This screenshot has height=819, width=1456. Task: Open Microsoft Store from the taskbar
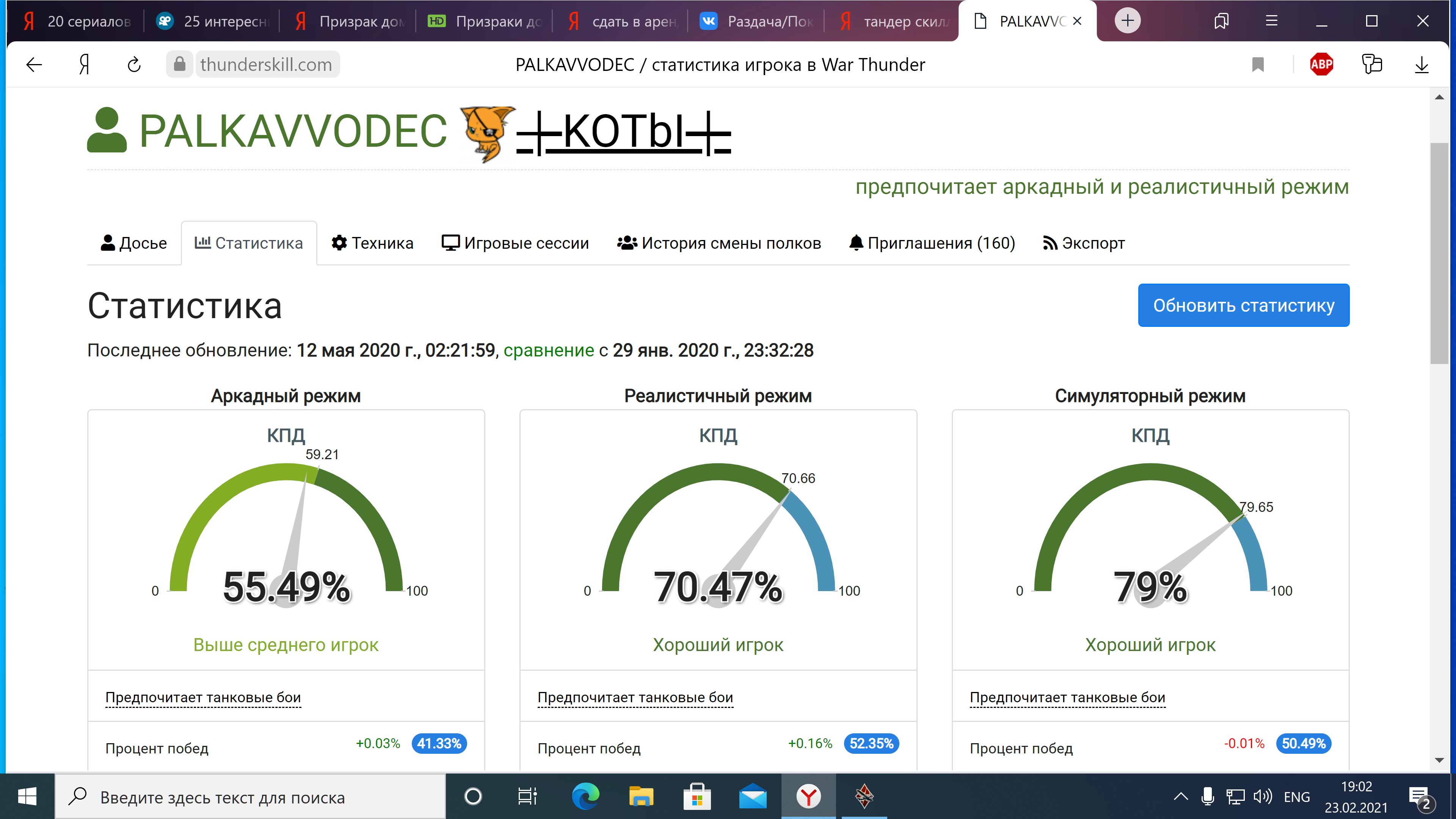pos(697,797)
